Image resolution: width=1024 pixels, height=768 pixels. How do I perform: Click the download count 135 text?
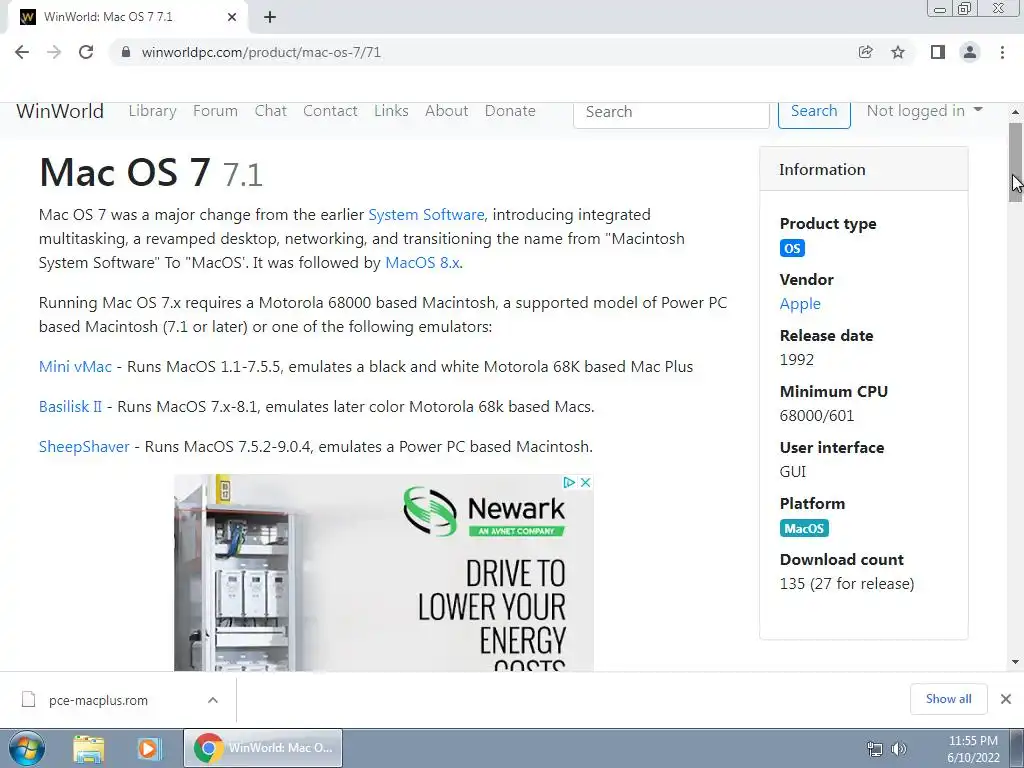(847, 584)
